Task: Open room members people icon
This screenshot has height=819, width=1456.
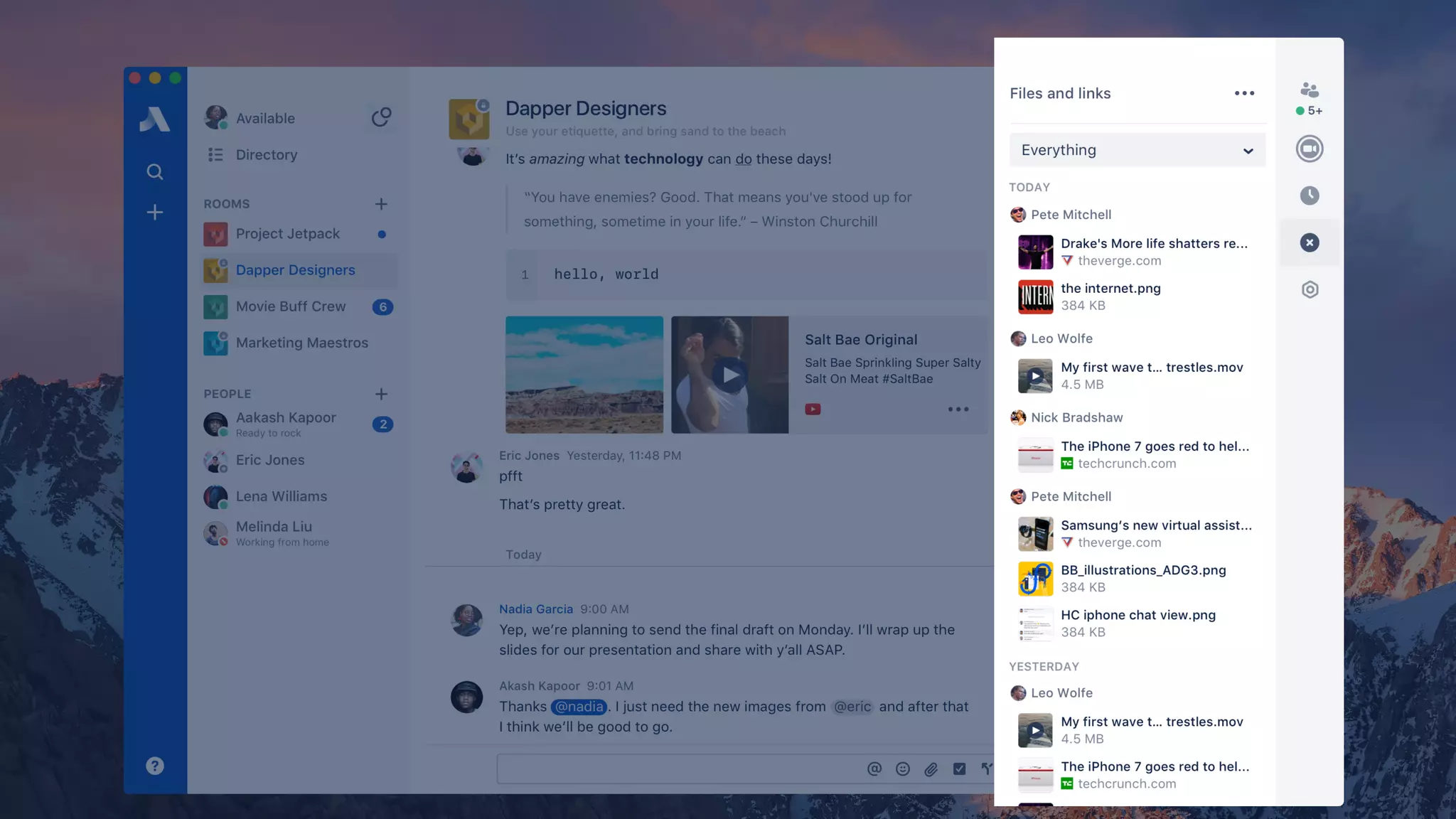Action: coord(1309,90)
